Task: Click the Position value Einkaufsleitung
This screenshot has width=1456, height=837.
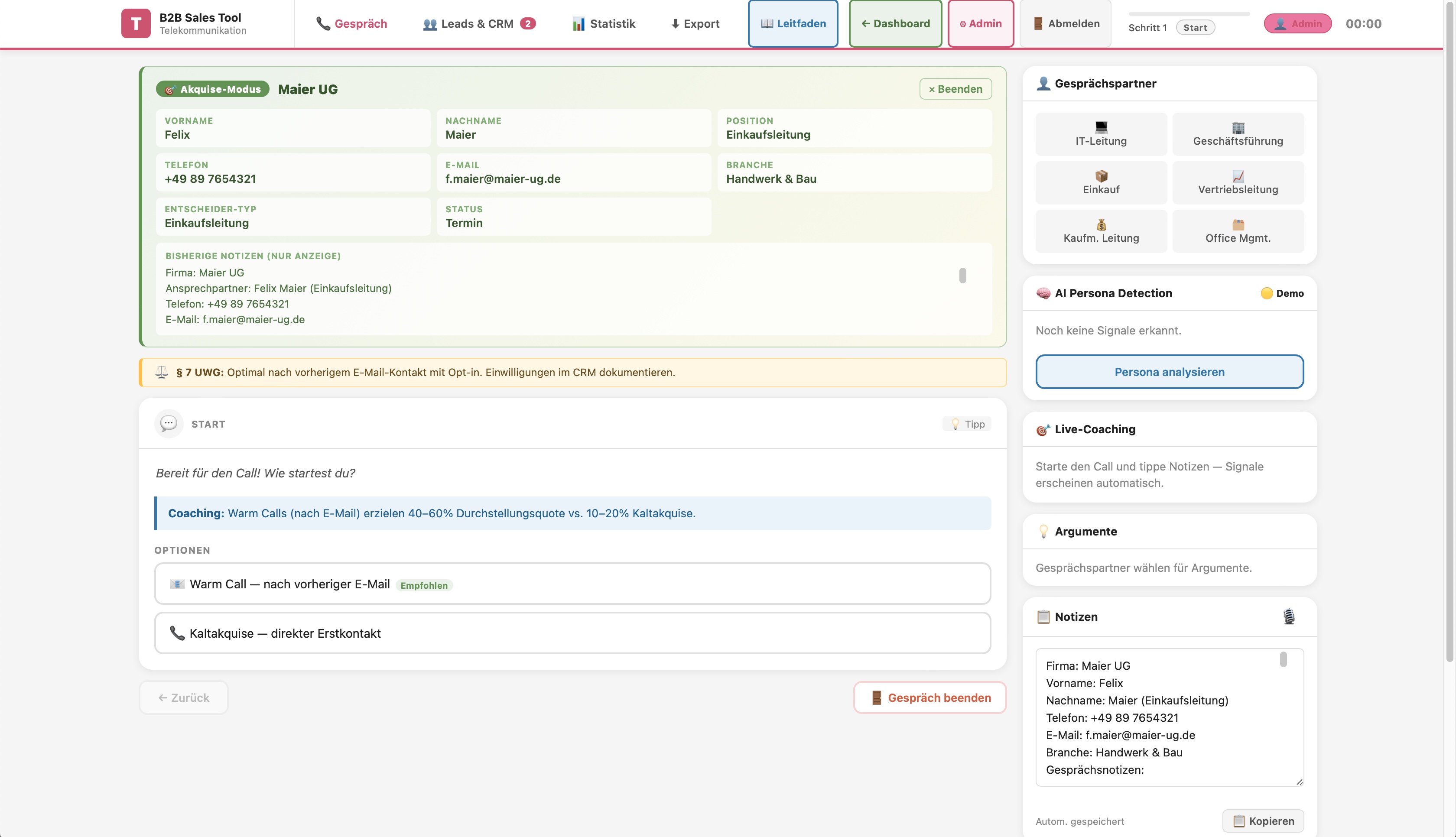Action: click(768, 134)
